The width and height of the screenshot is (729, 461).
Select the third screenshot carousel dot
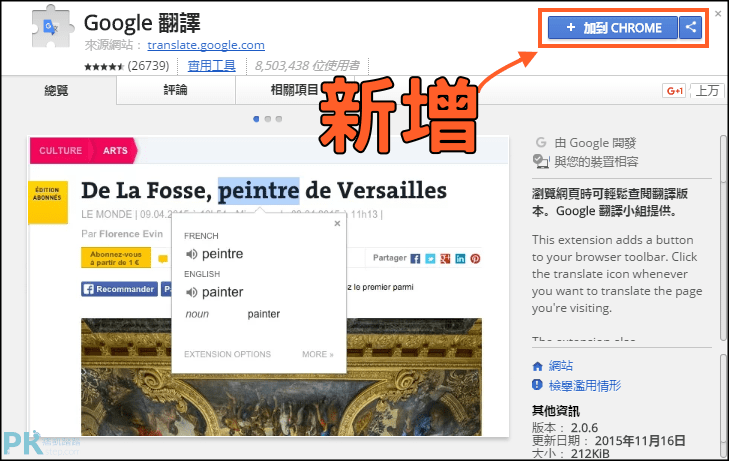click(279, 119)
